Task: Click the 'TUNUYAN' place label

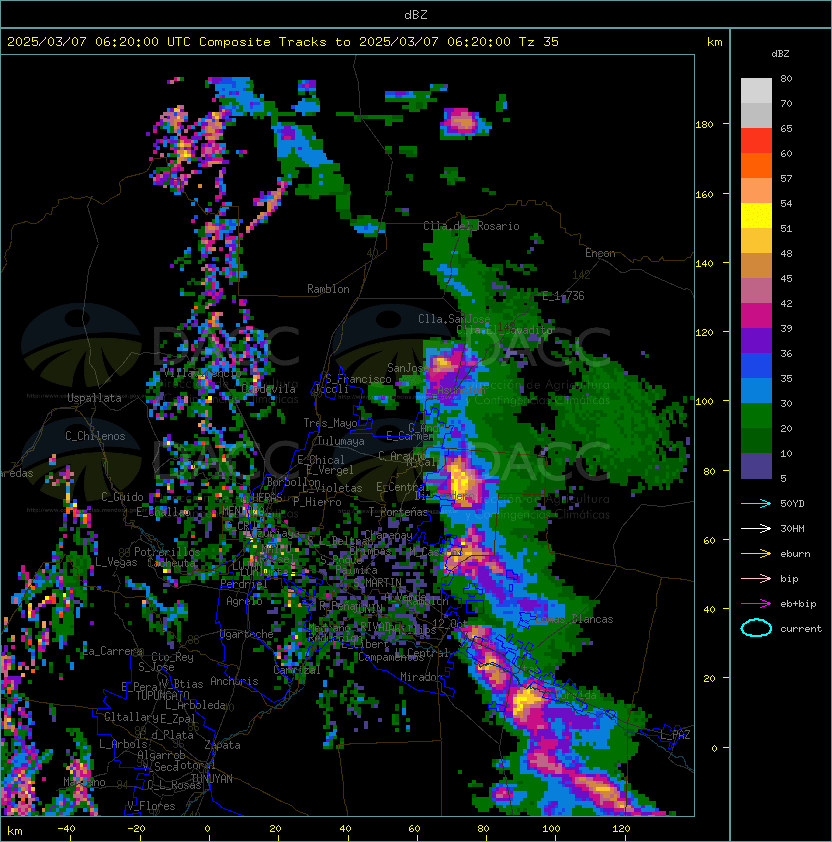Action: (x=212, y=779)
